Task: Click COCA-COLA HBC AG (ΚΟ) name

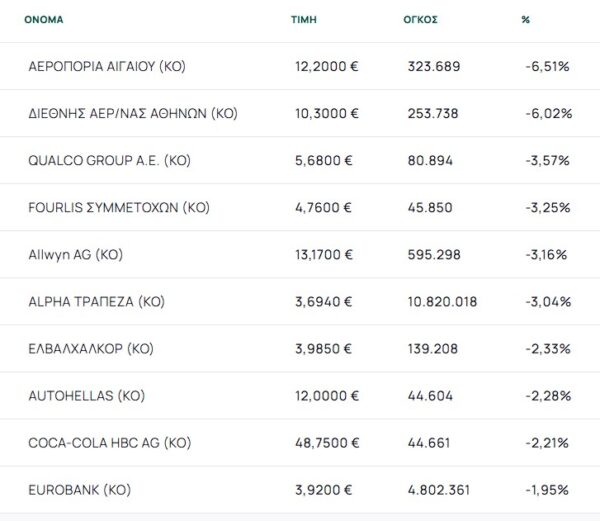Action: coord(110,443)
